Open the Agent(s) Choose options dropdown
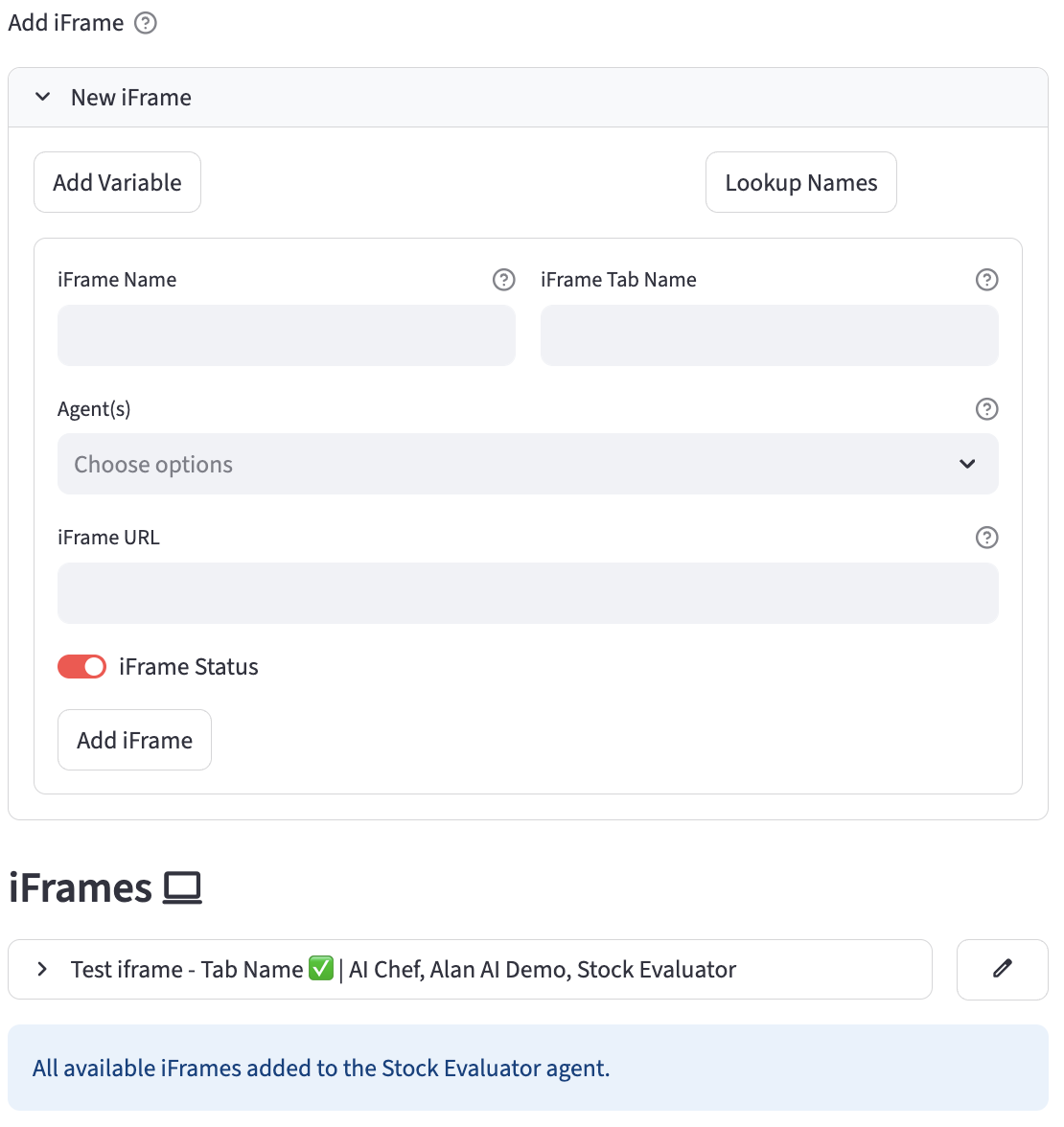The height and width of the screenshot is (1127, 1064). click(x=508, y=465)
